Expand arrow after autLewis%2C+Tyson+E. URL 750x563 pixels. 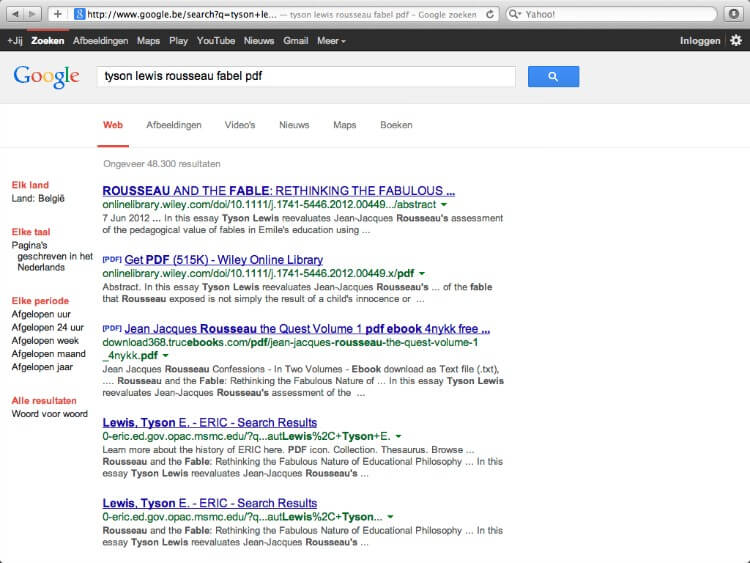(398, 436)
